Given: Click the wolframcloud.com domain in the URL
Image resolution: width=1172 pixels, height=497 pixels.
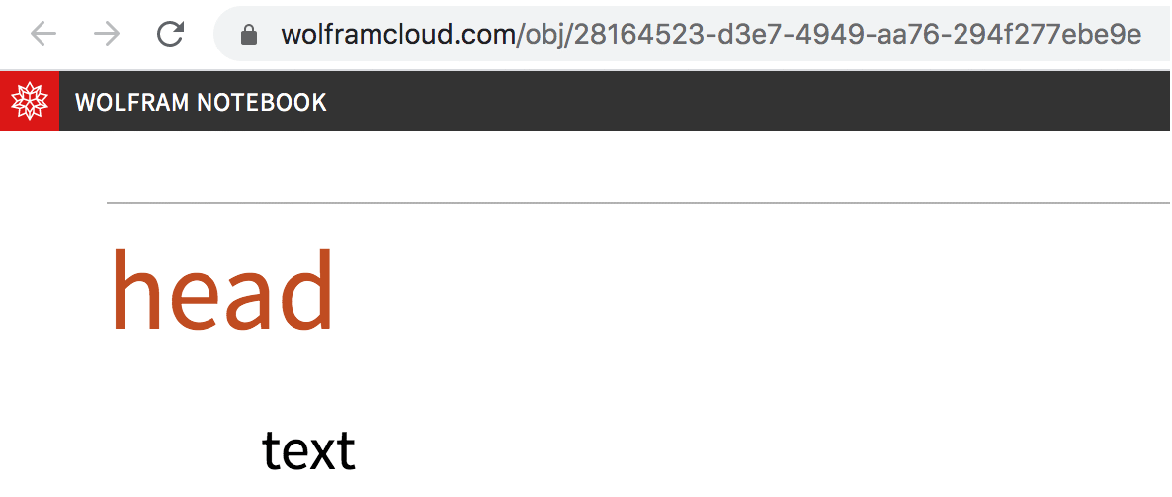Looking at the screenshot, I should (x=398, y=35).
